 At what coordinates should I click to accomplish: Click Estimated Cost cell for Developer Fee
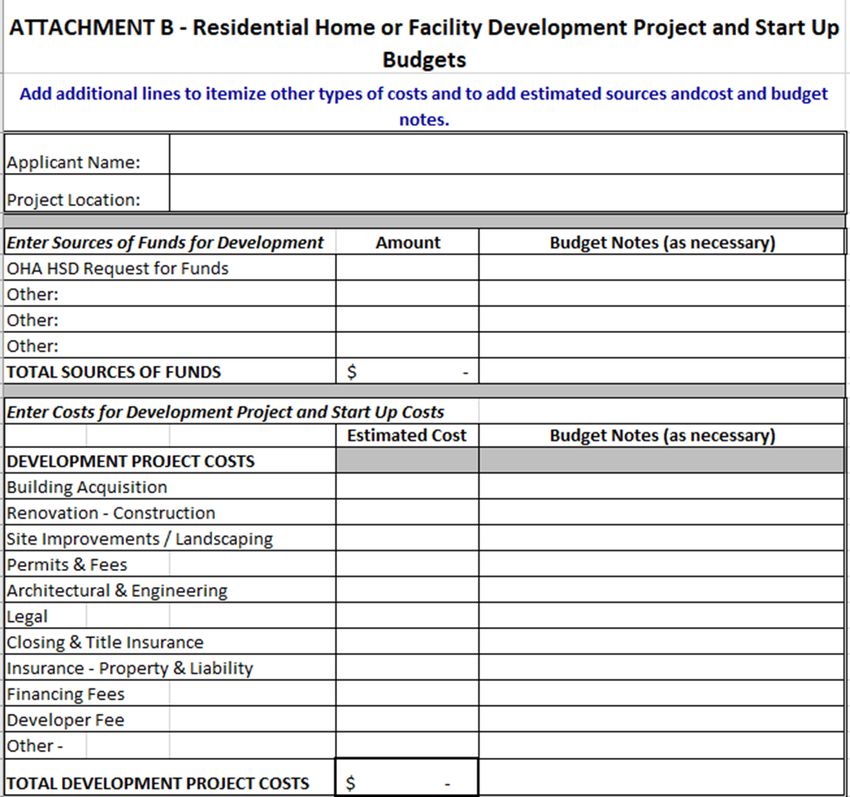click(407, 719)
